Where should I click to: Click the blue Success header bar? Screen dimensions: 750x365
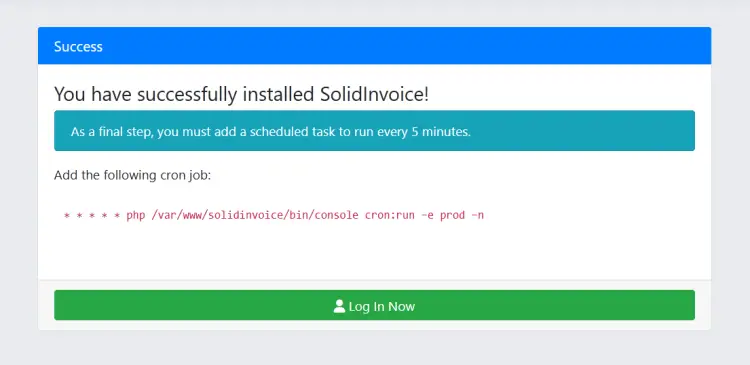(375, 46)
